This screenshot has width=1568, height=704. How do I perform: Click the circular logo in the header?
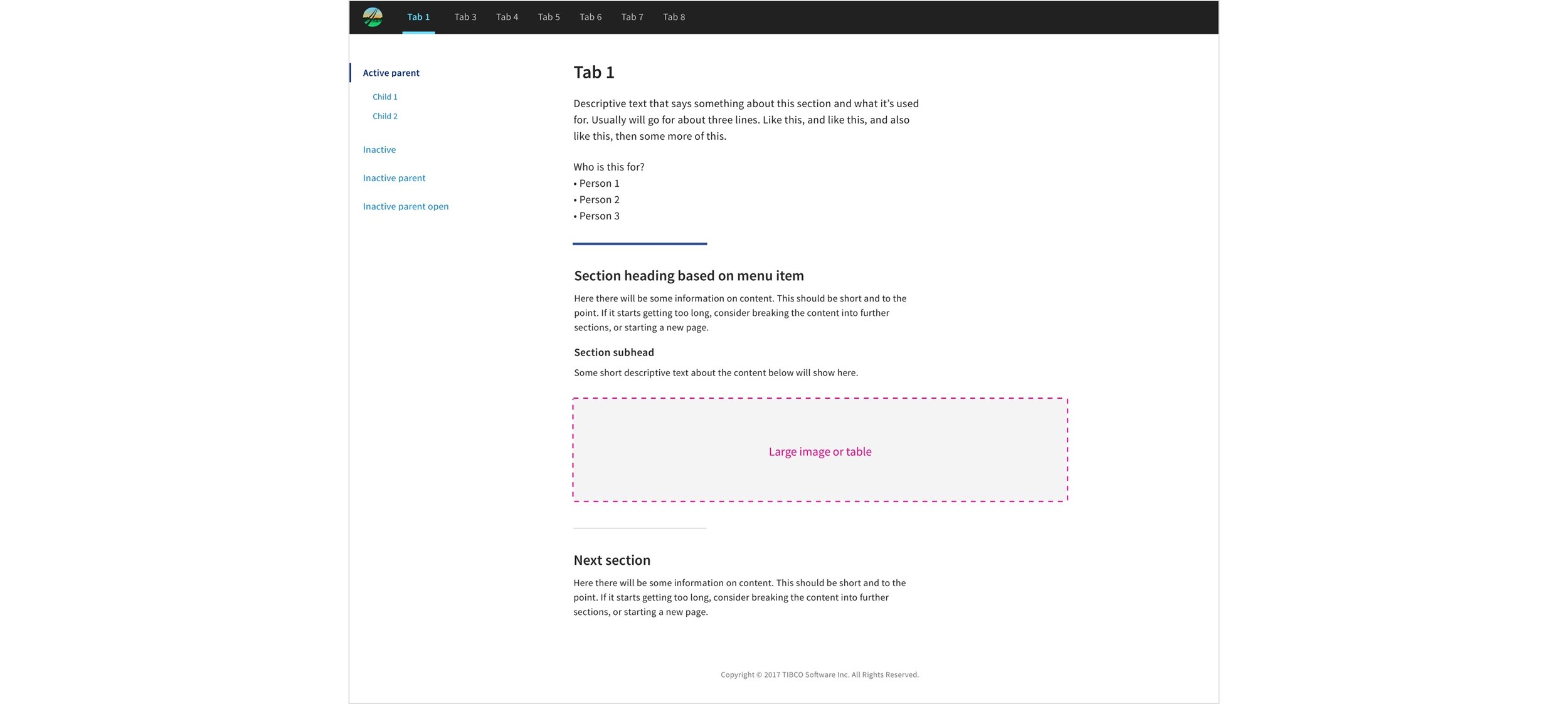pyautogui.click(x=373, y=17)
